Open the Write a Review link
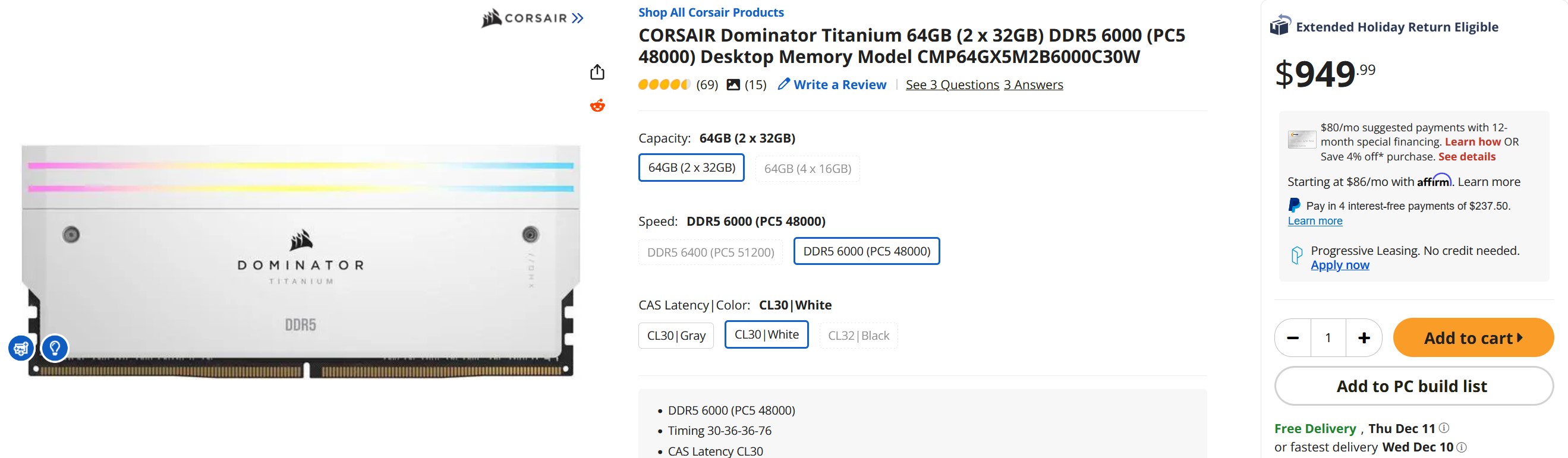Viewport: 1568px width, 458px height. [x=832, y=85]
